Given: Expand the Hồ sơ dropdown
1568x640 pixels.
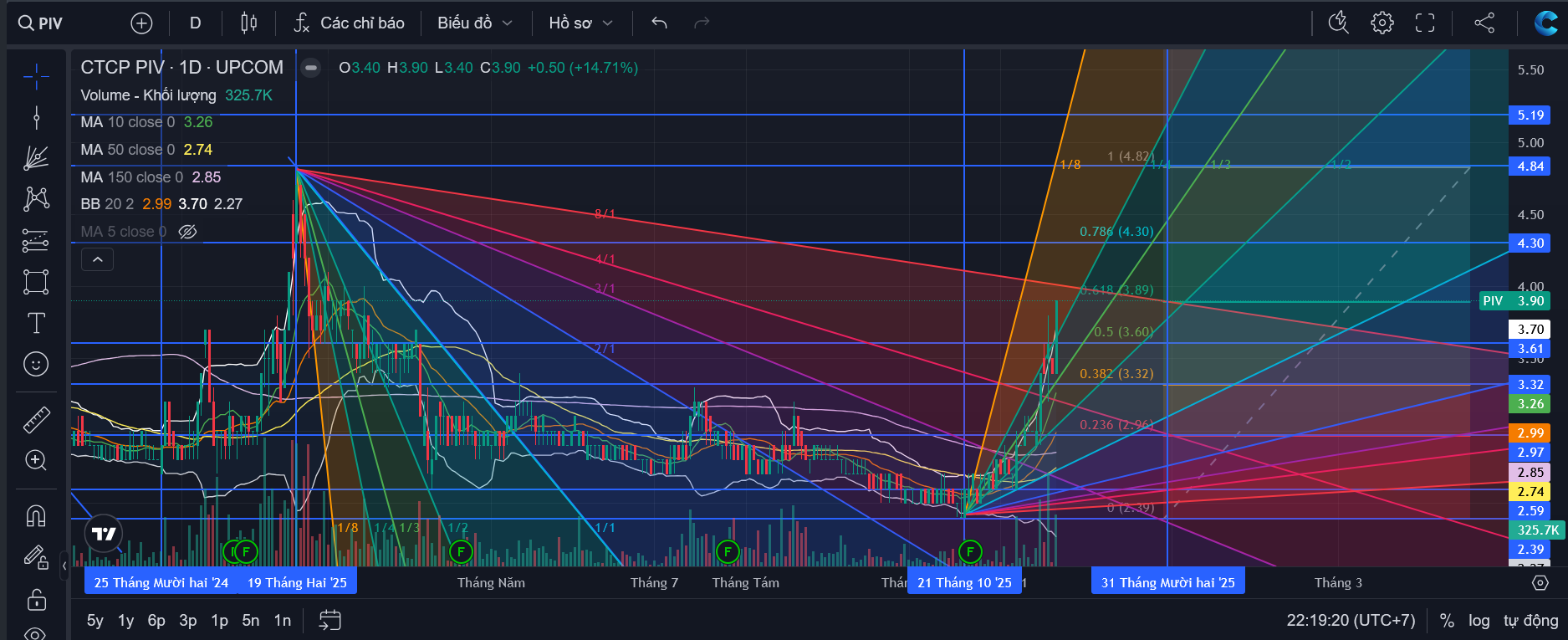Looking at the screenshot, I should pyautogui.click(x=580, y=23).
